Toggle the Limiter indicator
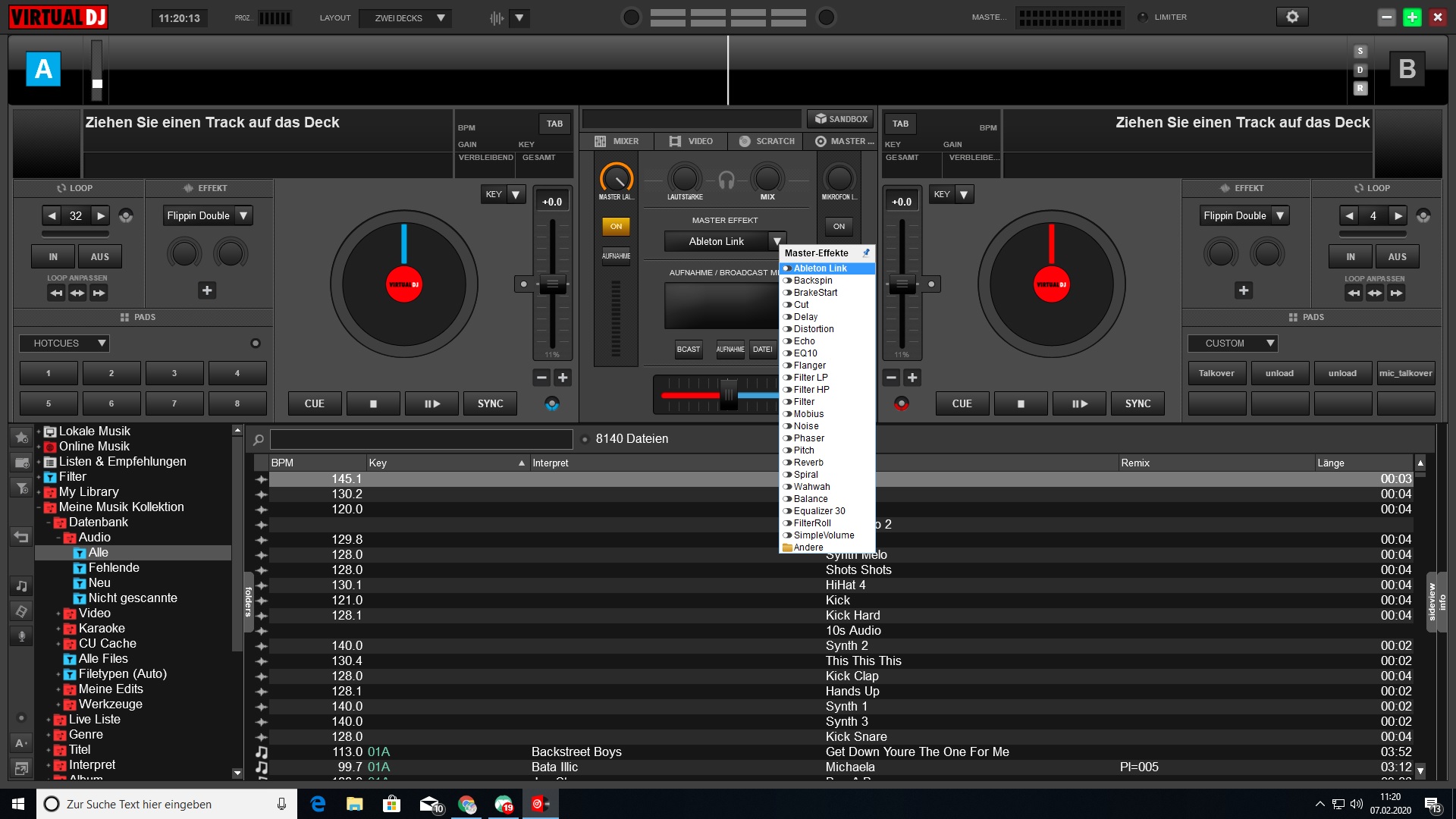The image size is (1456, 819). [x=1143, y=17]
